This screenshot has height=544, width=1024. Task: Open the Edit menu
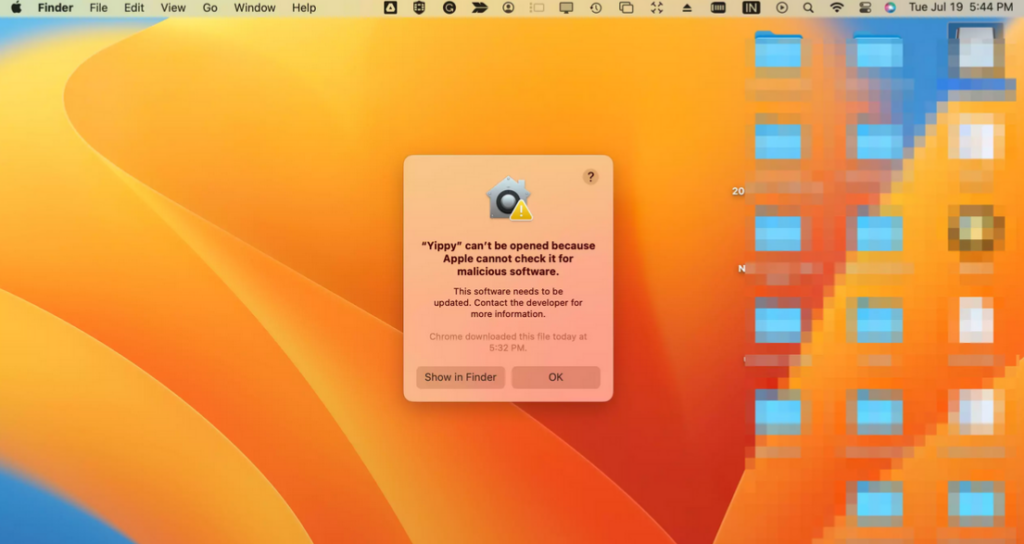click(x=134, y=8)
